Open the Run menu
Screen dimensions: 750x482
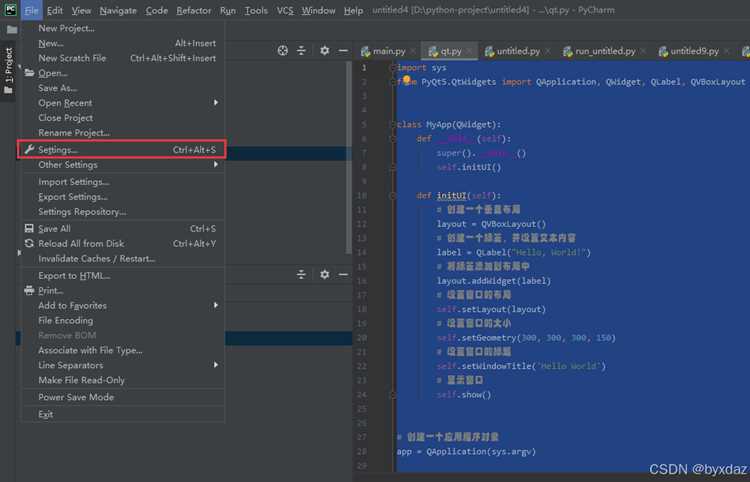228,10
